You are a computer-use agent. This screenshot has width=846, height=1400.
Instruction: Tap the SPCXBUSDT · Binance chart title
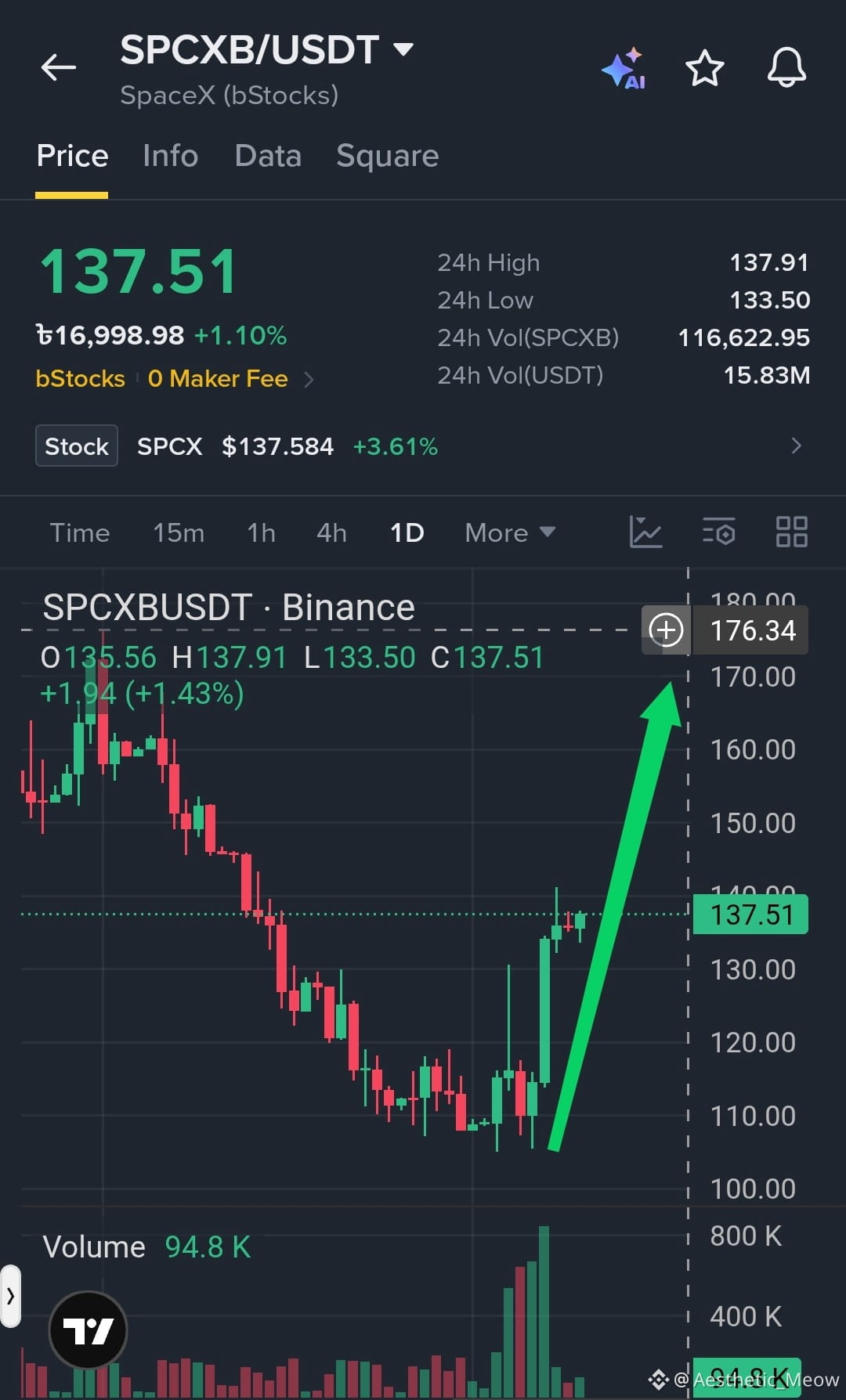click(x=229, y=607)
